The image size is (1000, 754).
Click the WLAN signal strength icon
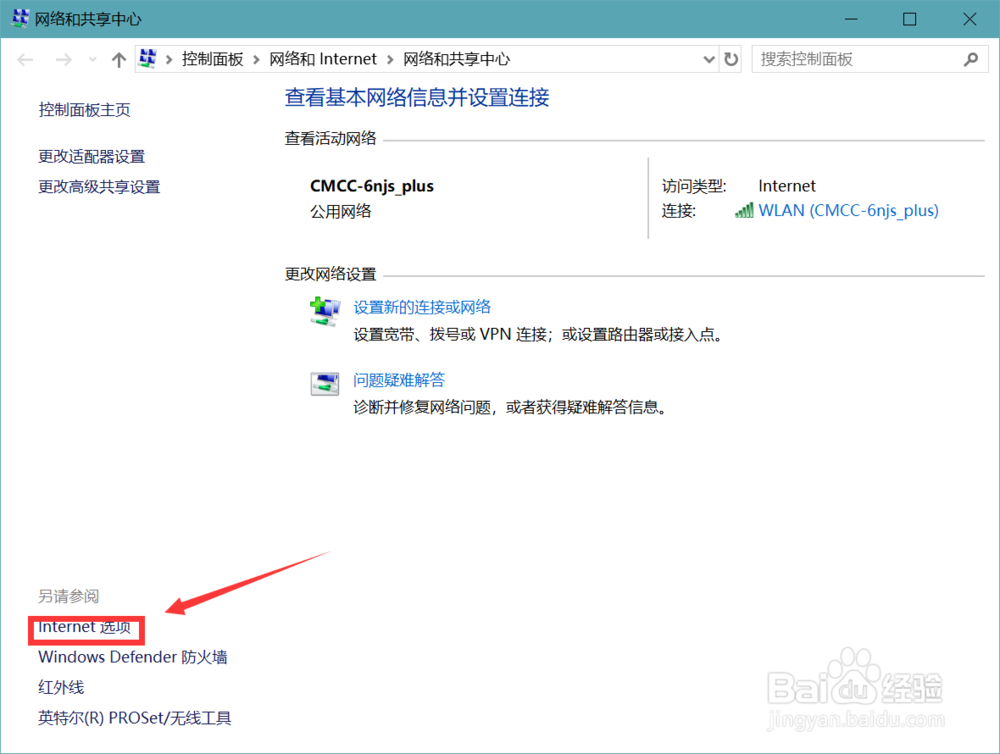[744, 211]
